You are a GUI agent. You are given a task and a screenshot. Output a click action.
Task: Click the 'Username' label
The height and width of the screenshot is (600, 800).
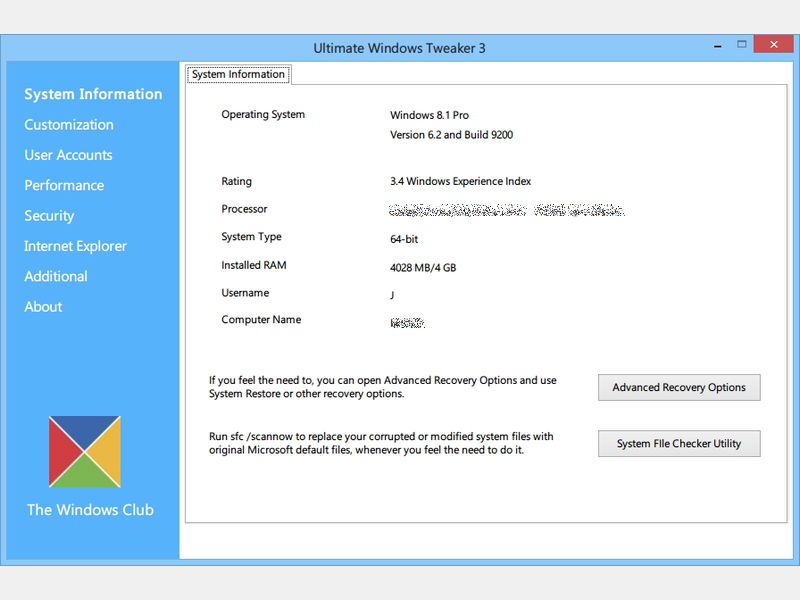[245, 293]
